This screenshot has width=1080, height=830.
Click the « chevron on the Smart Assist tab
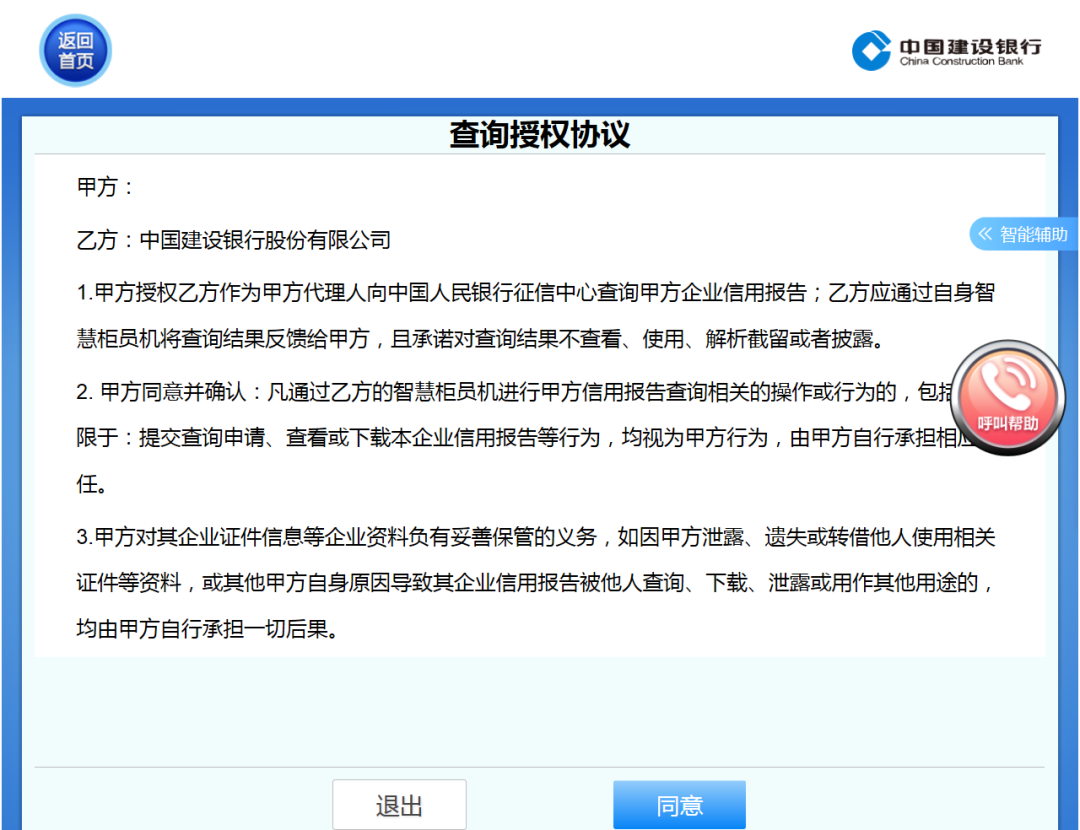click(x=986, y=234)
